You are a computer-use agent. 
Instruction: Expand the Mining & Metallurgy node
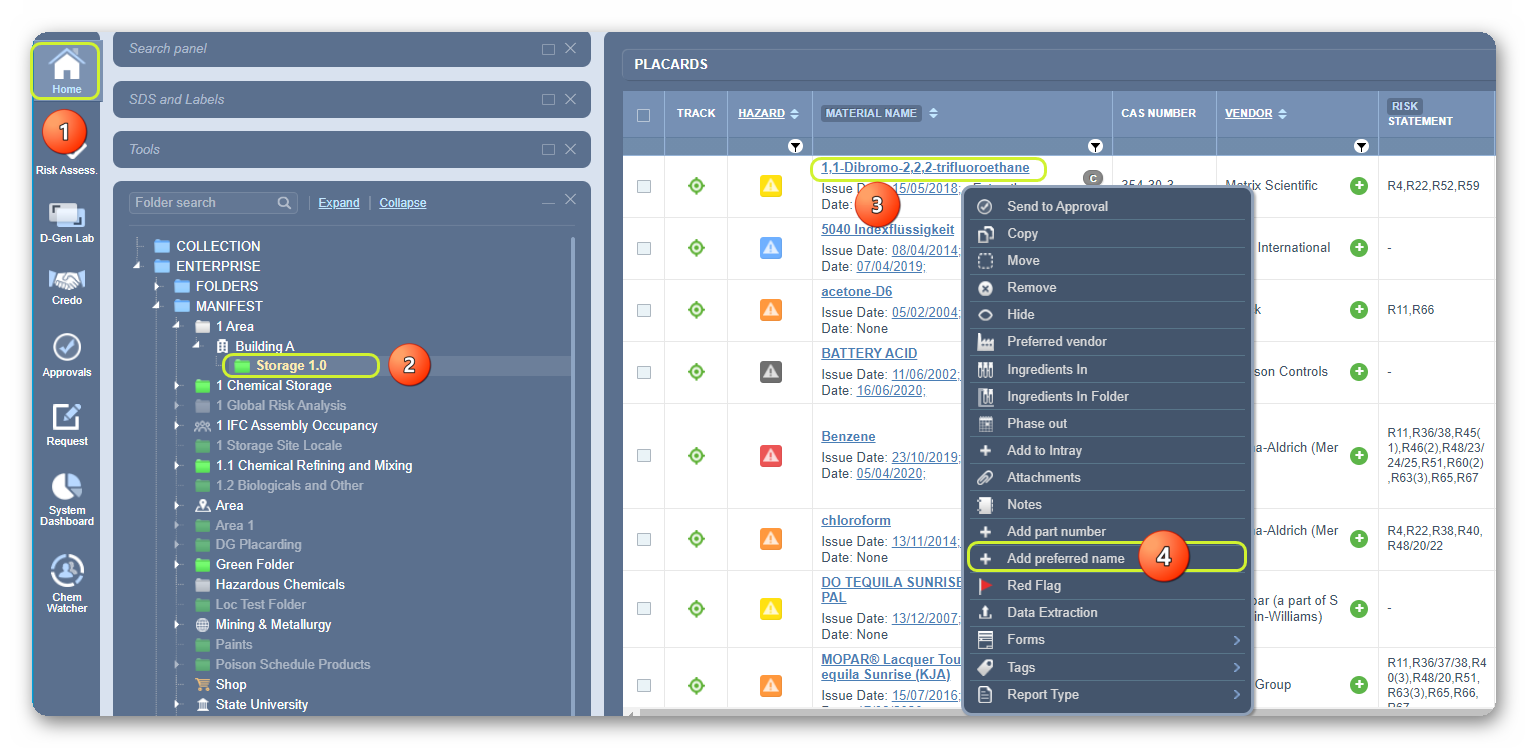pos(177,624)
